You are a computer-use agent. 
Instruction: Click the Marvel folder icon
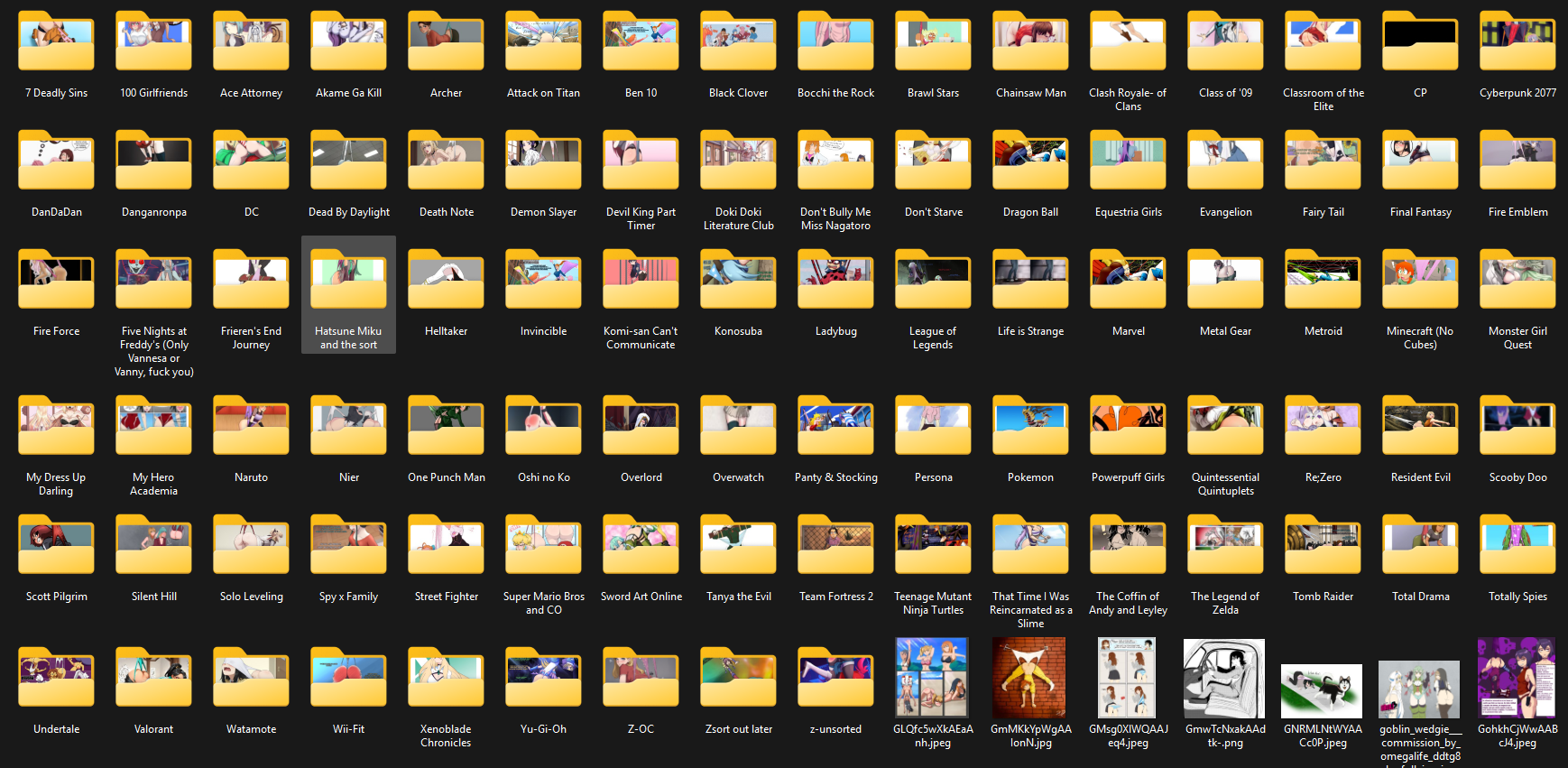pos(1128,280)
